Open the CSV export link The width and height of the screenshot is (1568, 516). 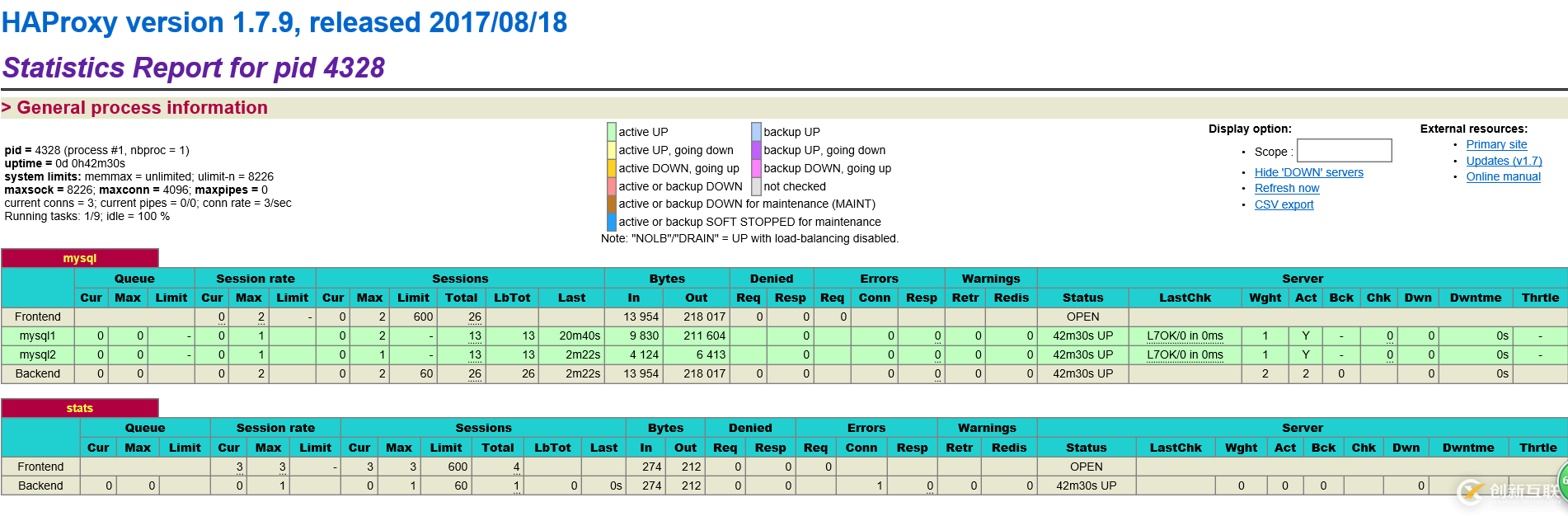click(x=1284, y=204)
